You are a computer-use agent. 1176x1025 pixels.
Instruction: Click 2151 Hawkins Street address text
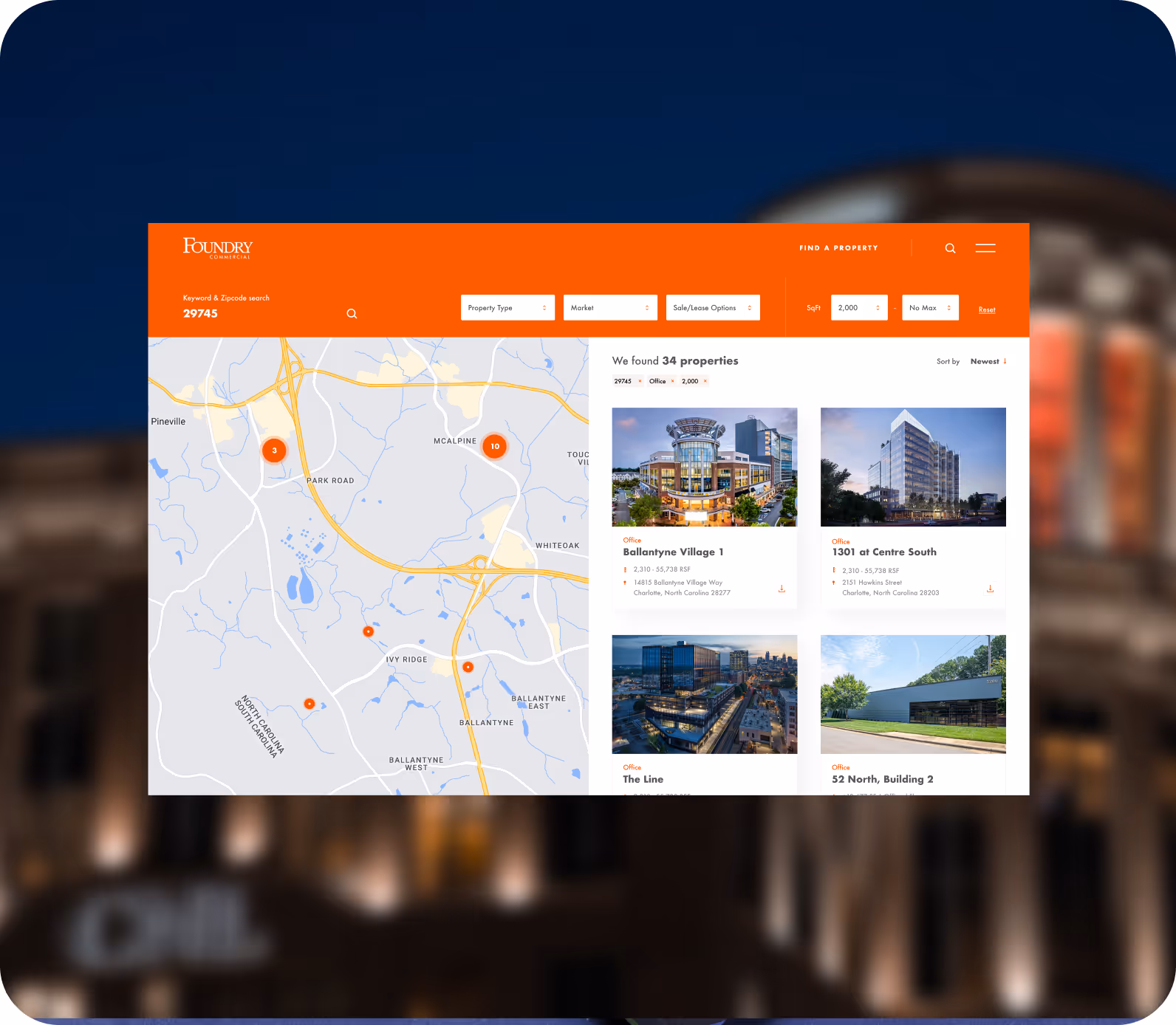coord(872,583)
